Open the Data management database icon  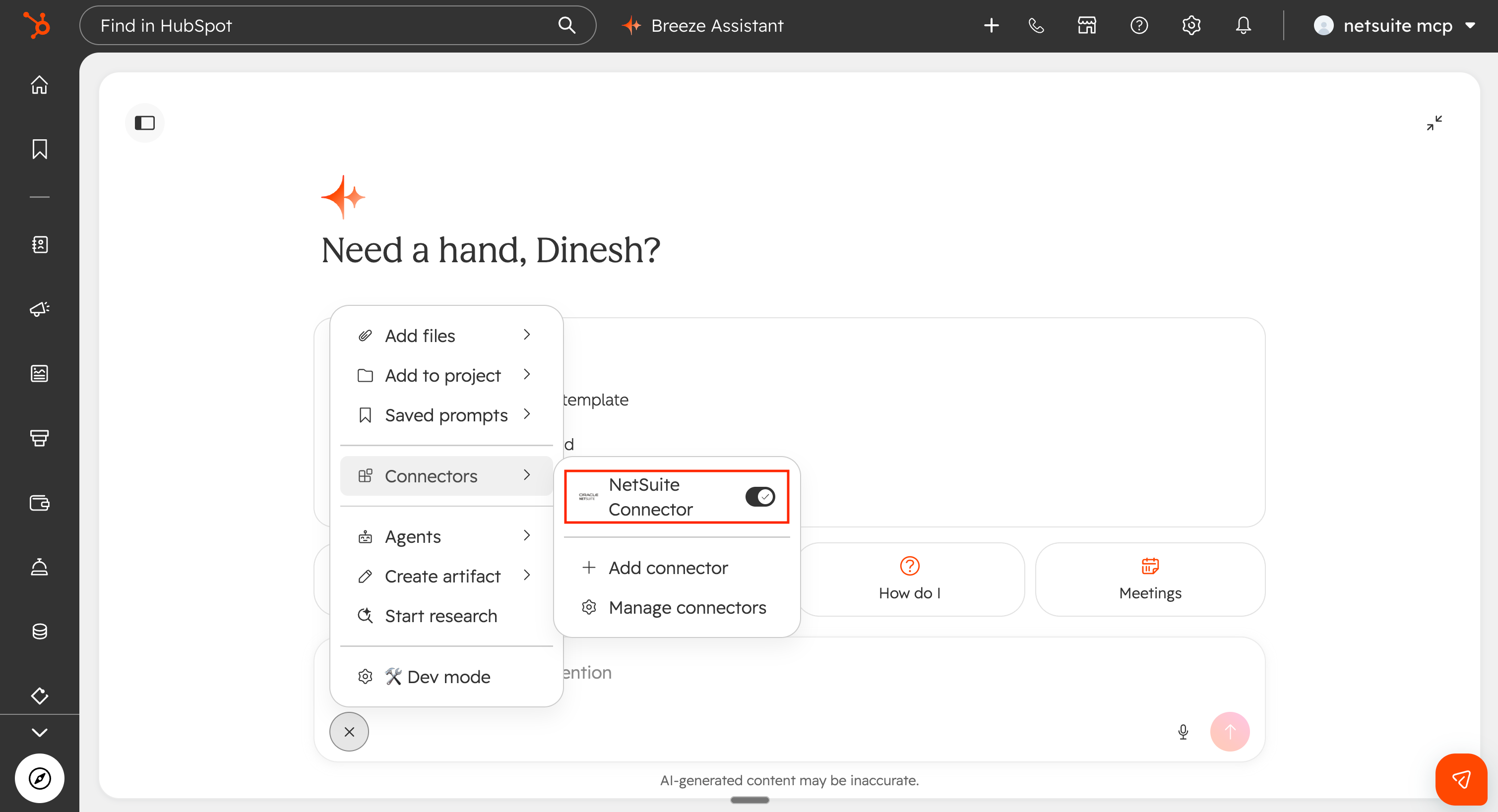(40, 631)
